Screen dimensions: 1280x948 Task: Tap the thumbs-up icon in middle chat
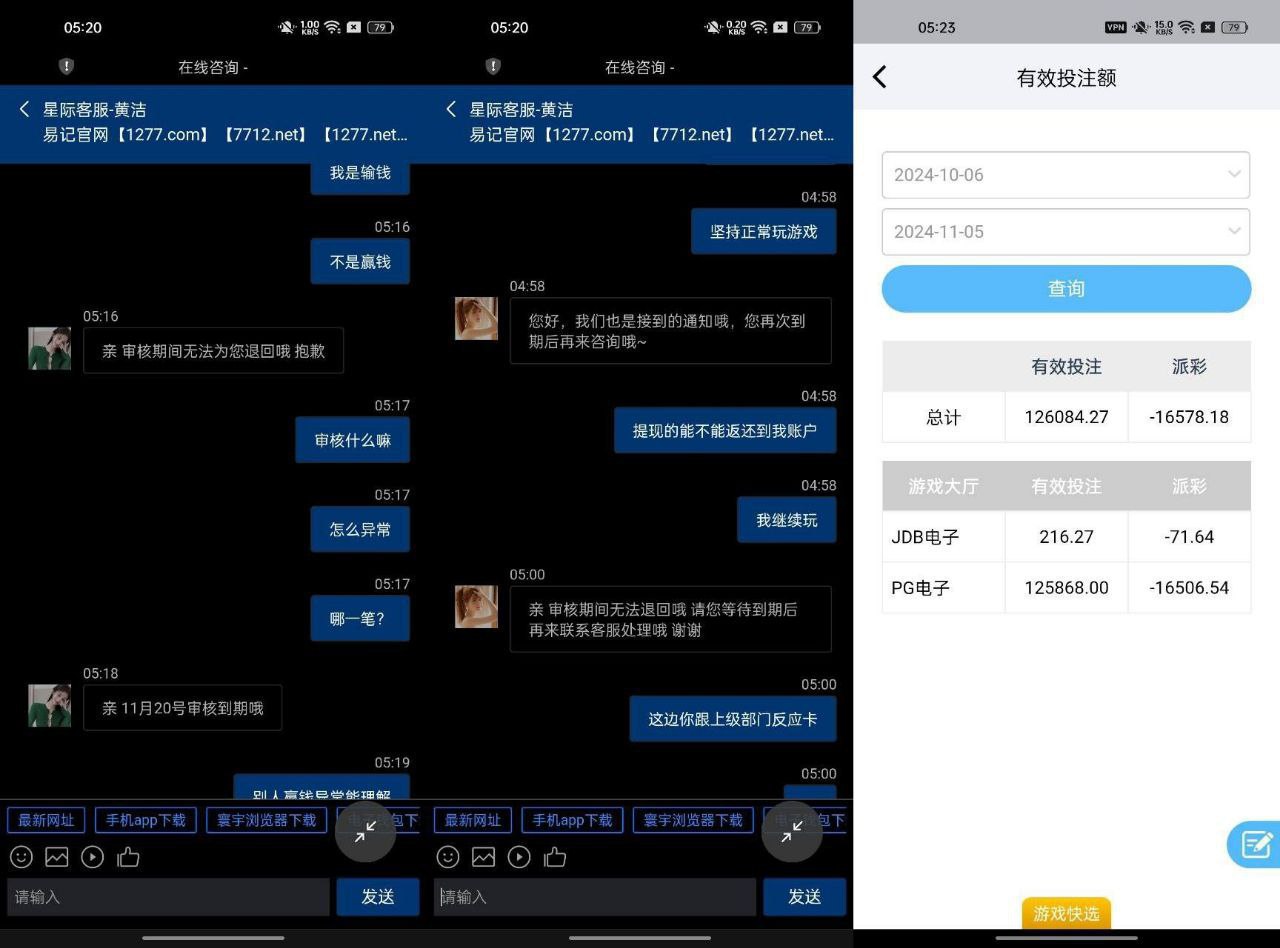(555, 857)
